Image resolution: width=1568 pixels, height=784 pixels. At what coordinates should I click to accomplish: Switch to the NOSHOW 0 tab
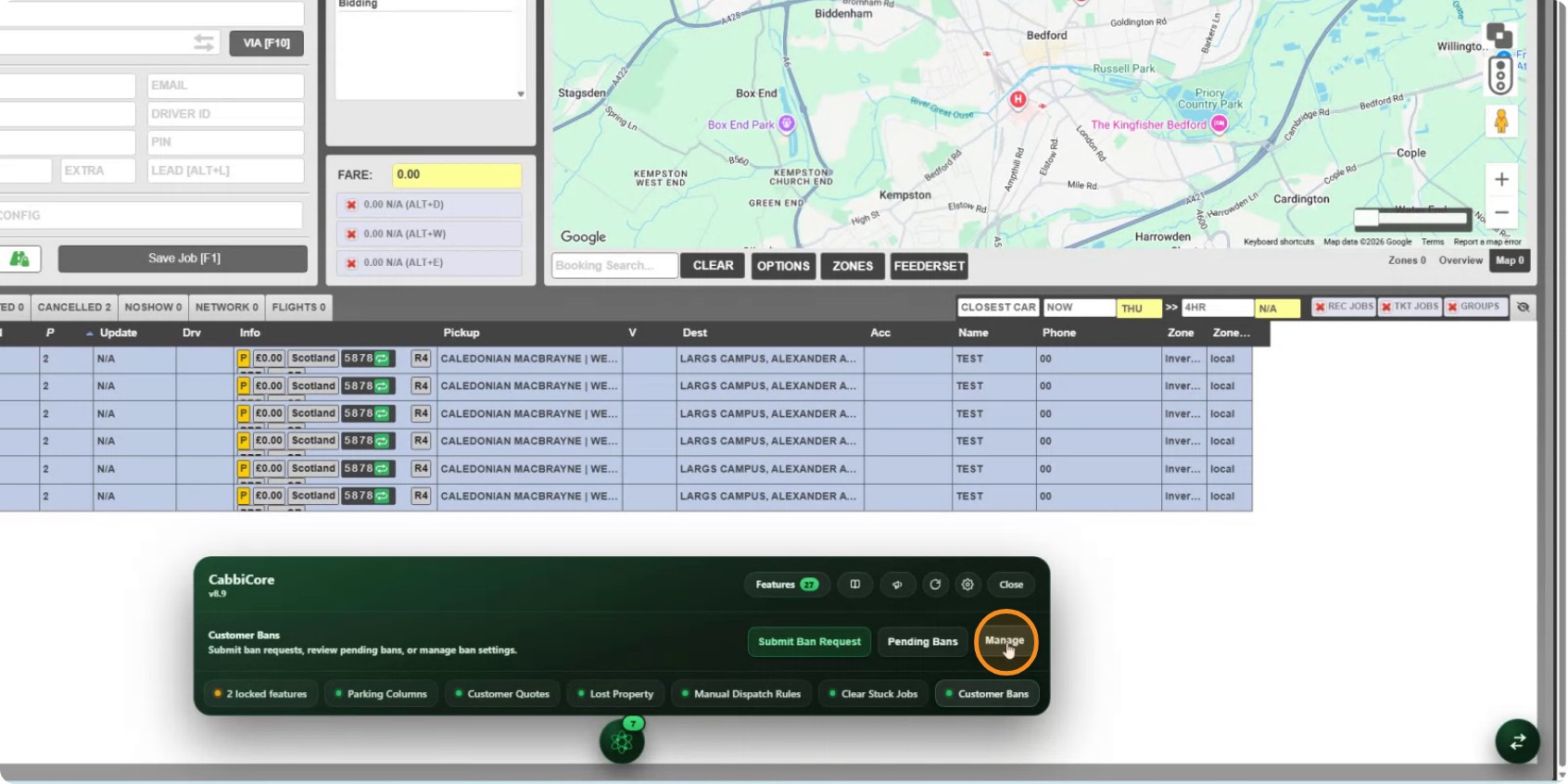tap(153, 308)
